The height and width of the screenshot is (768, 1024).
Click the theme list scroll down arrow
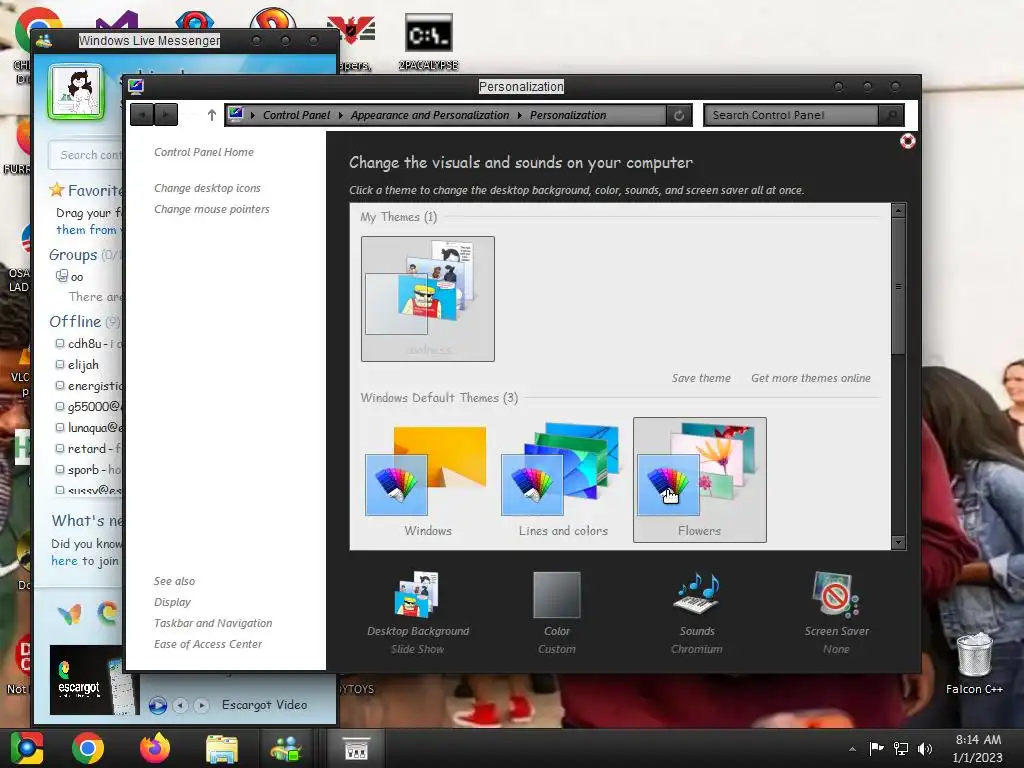899,542
